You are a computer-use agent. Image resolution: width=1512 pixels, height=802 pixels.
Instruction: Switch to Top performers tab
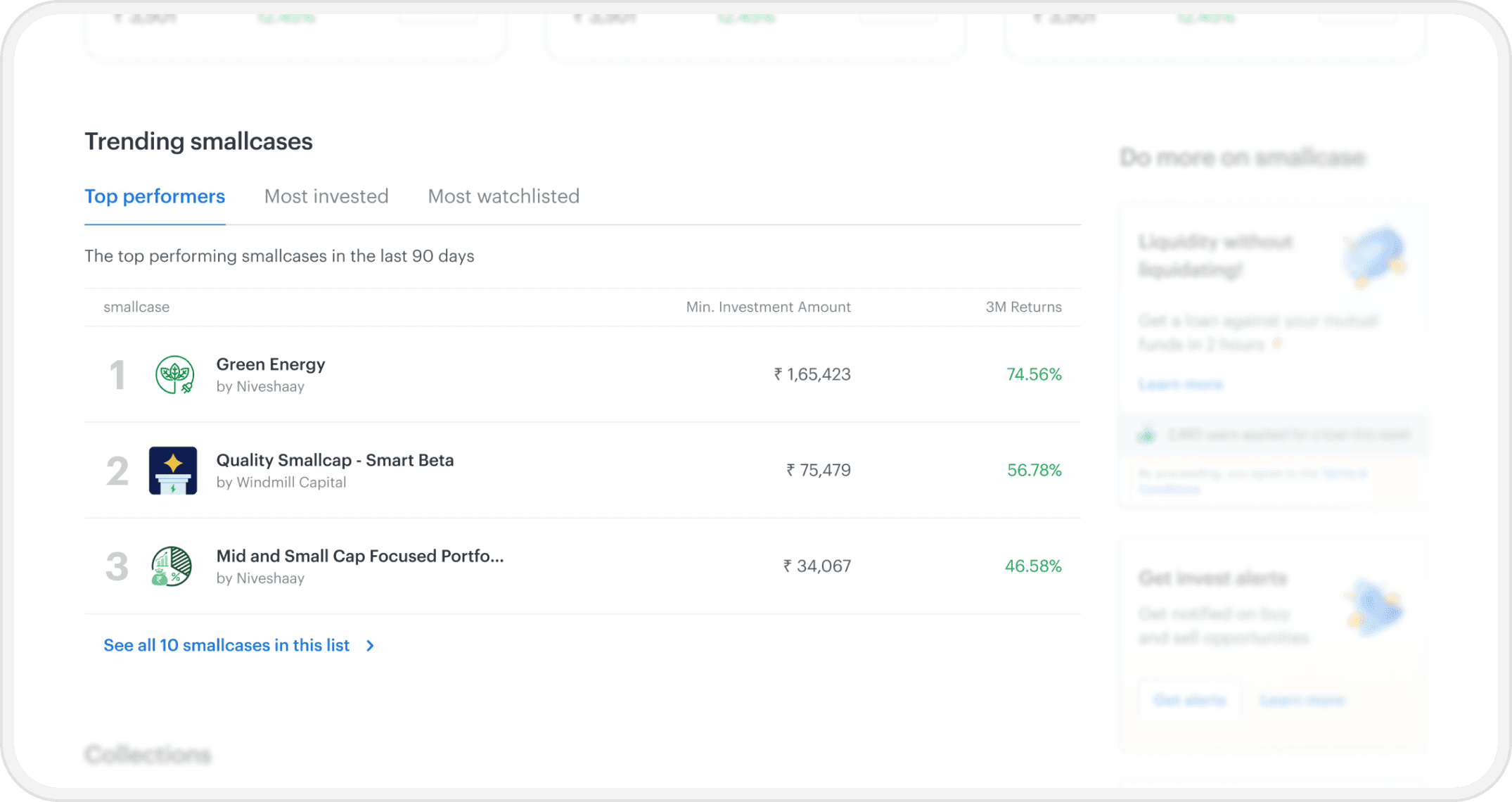pyautogui.click(x=155, y=196)
